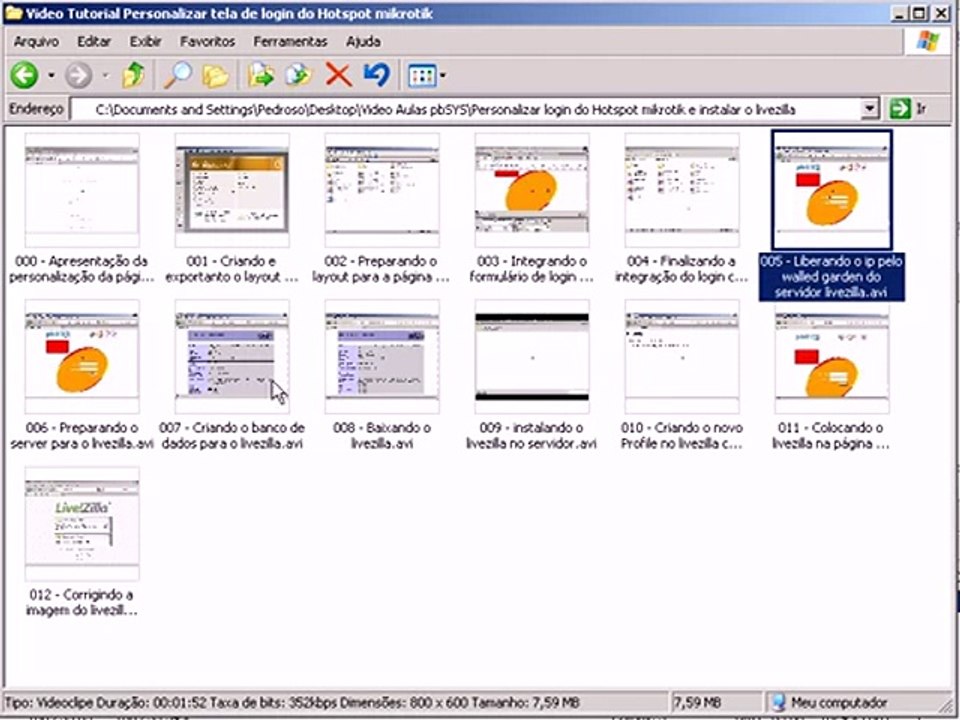Click inside the Endereço address field
This screenshot has width=960, height=720.
[467, 110]
